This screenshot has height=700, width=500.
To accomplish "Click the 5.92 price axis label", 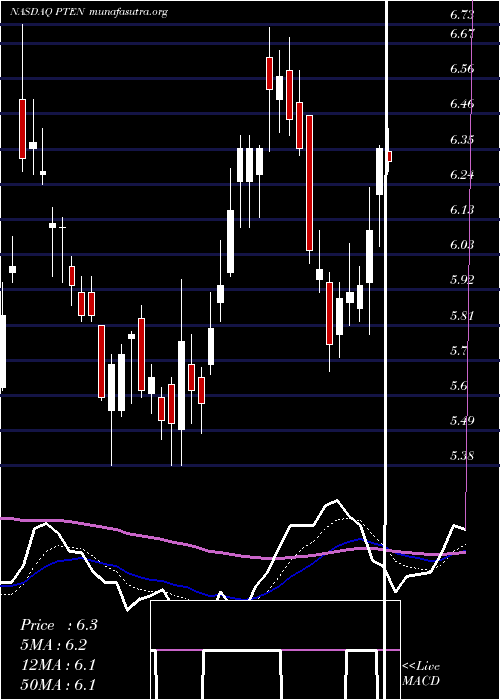I will coord(462,280).
